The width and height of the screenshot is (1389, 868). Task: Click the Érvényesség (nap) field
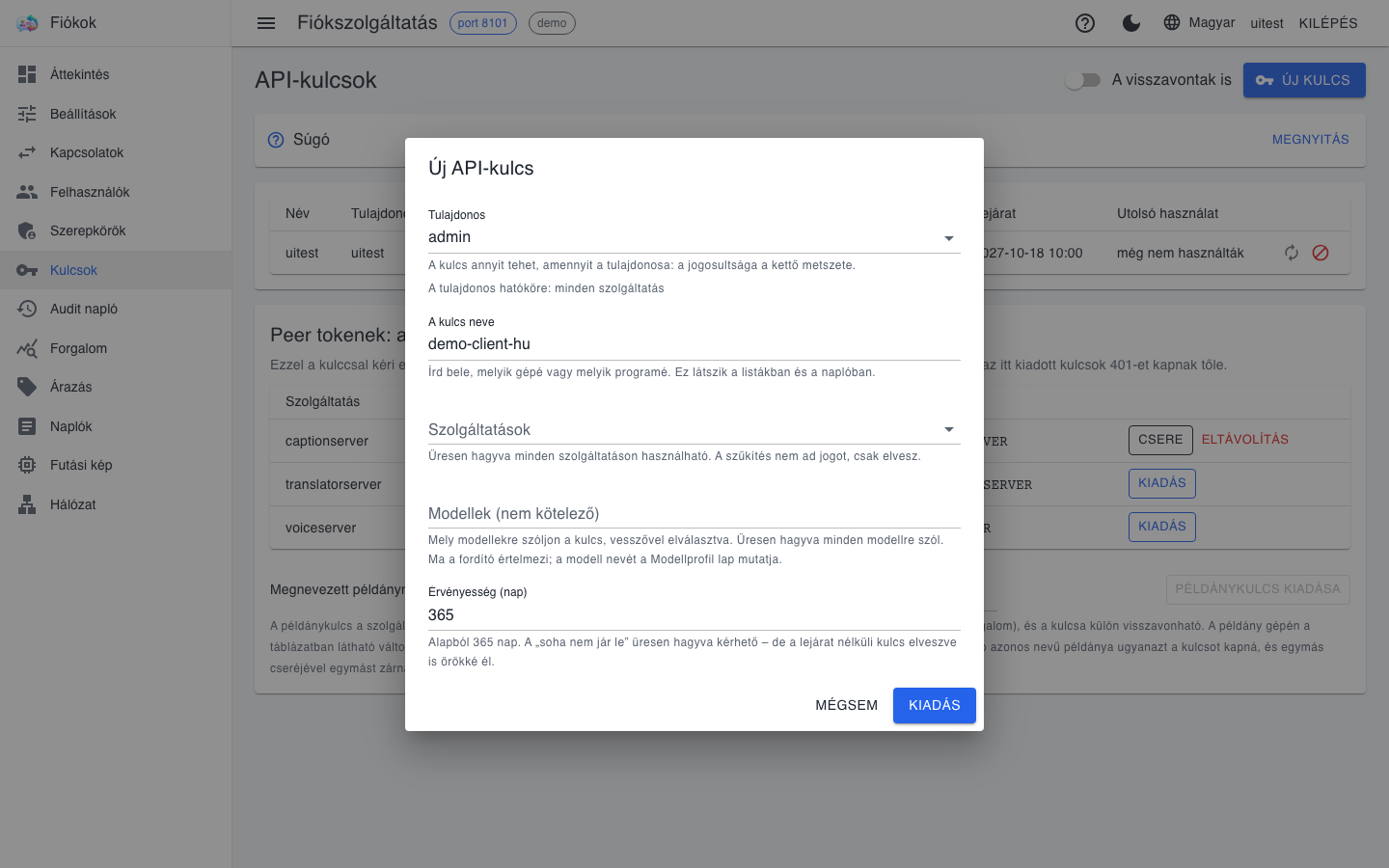(x=694, y=615)
